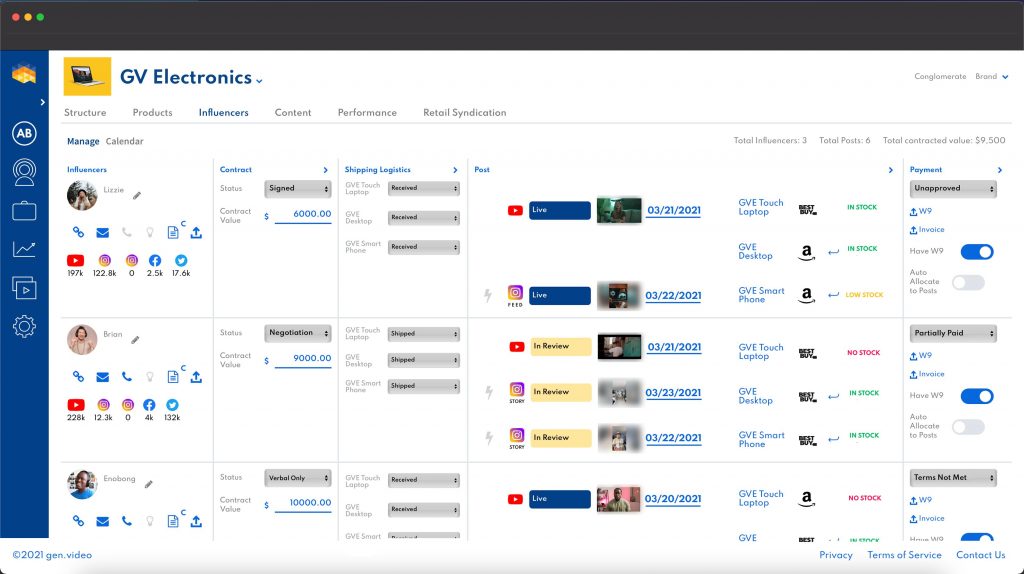Image resolution: width=1024 pixels, height=574 pixels.
Task: Open Lizzie's contract status Signed dropdown
Action: [298, 188]
